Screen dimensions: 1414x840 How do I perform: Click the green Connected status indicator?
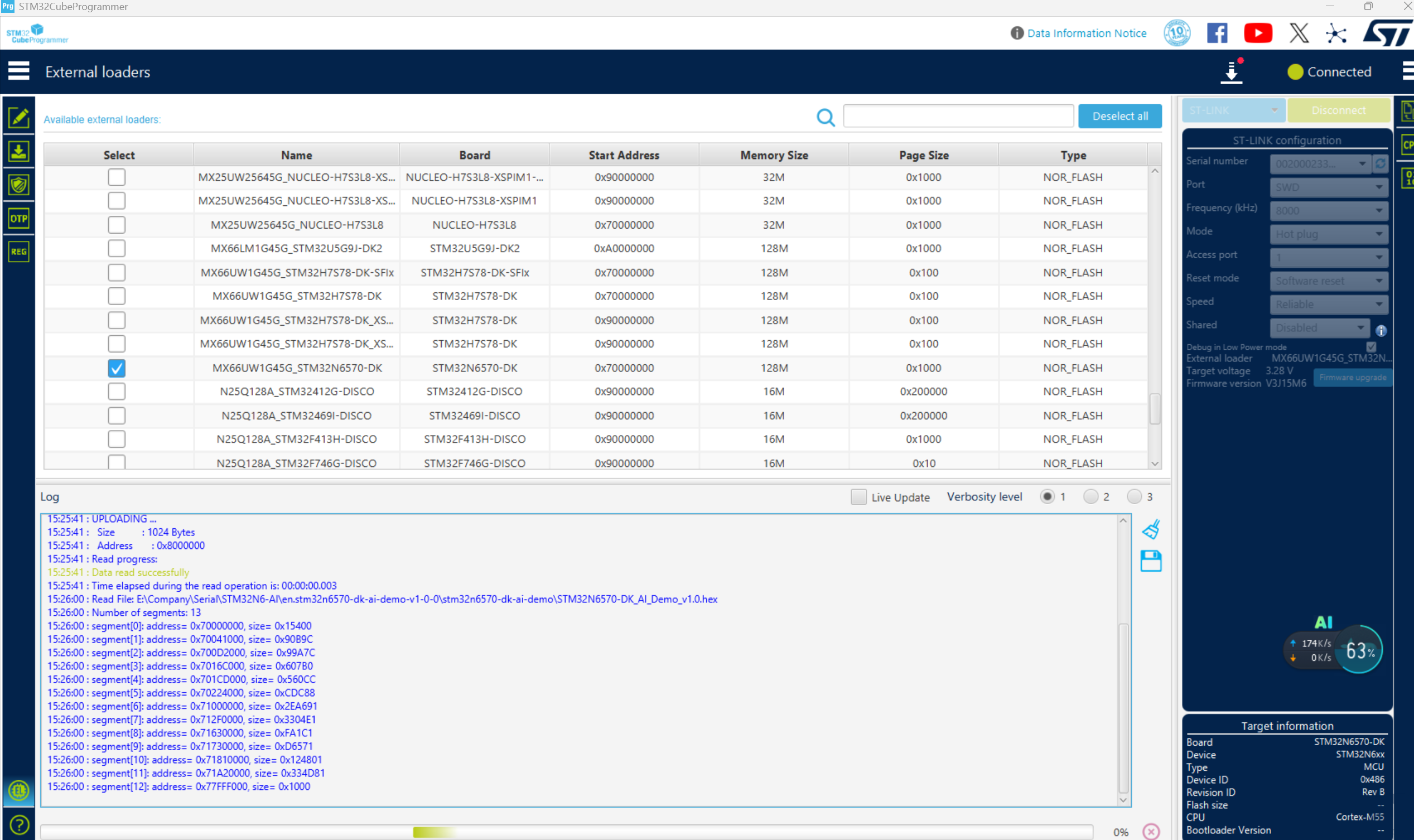point(1295,72)
